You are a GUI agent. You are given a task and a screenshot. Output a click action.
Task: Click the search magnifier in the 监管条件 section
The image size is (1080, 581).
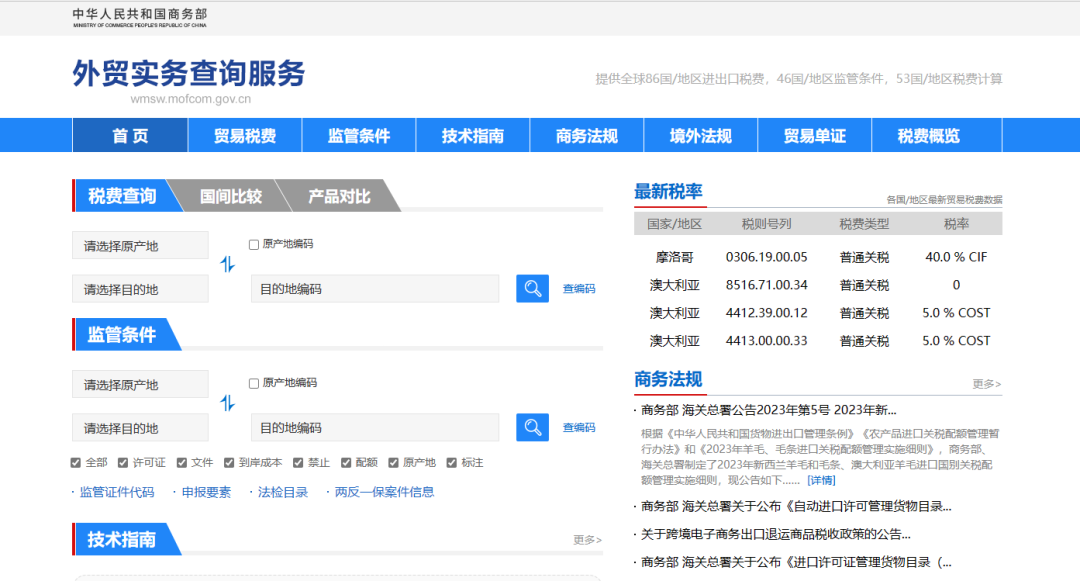tap(532, 427)
